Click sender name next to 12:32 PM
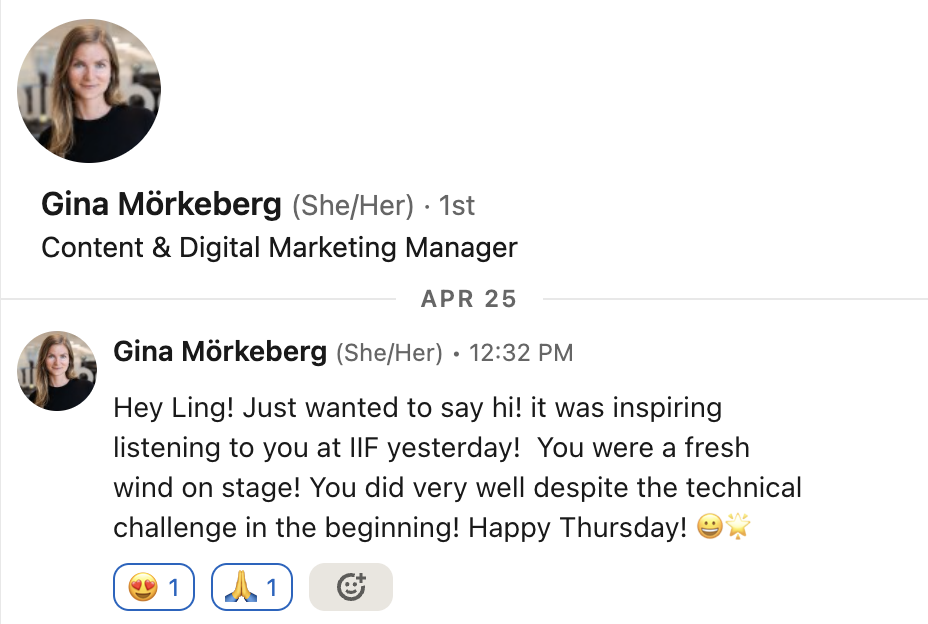 tap(220, 352)
